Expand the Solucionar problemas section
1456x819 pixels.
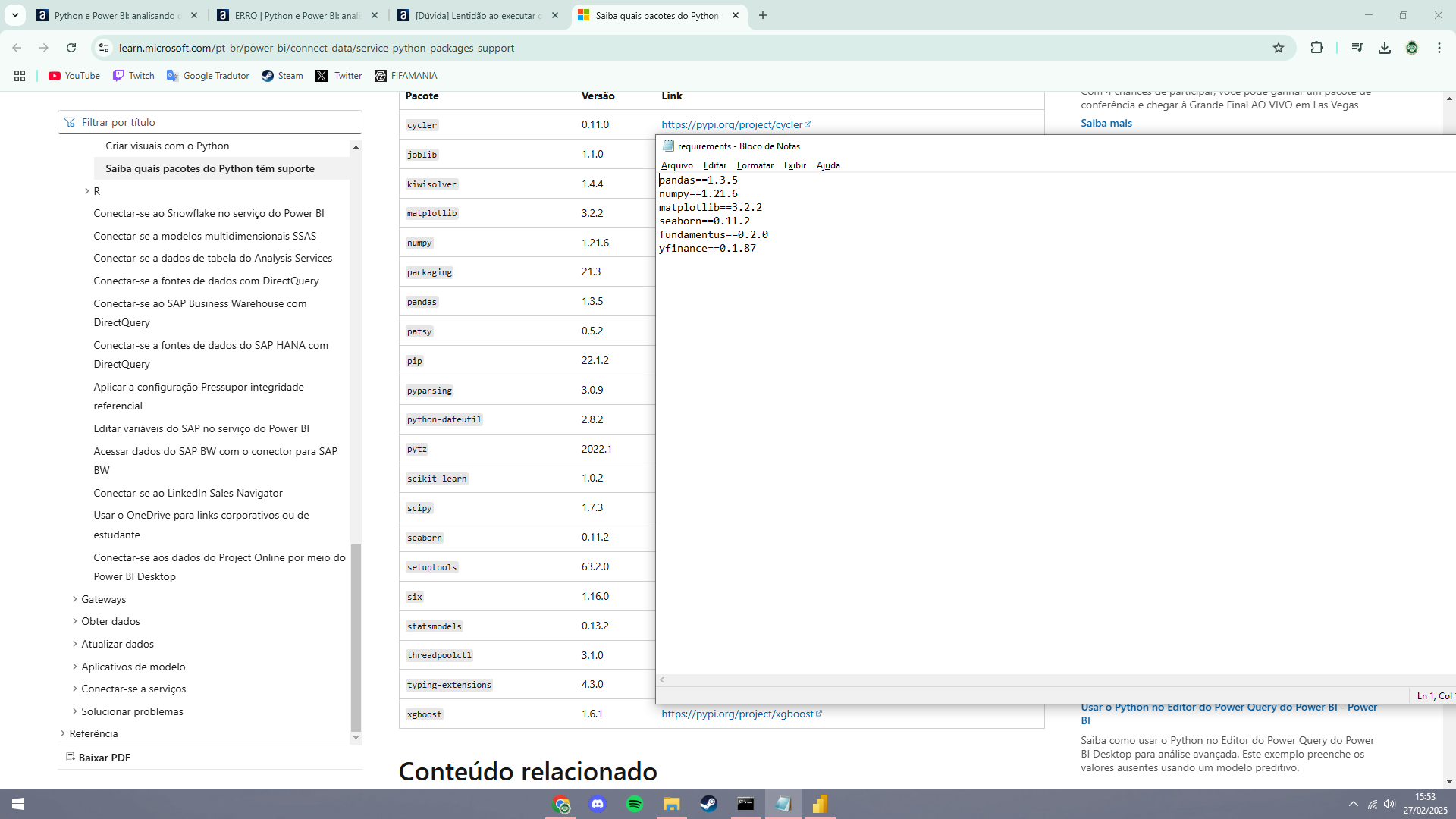click(75, 711)
